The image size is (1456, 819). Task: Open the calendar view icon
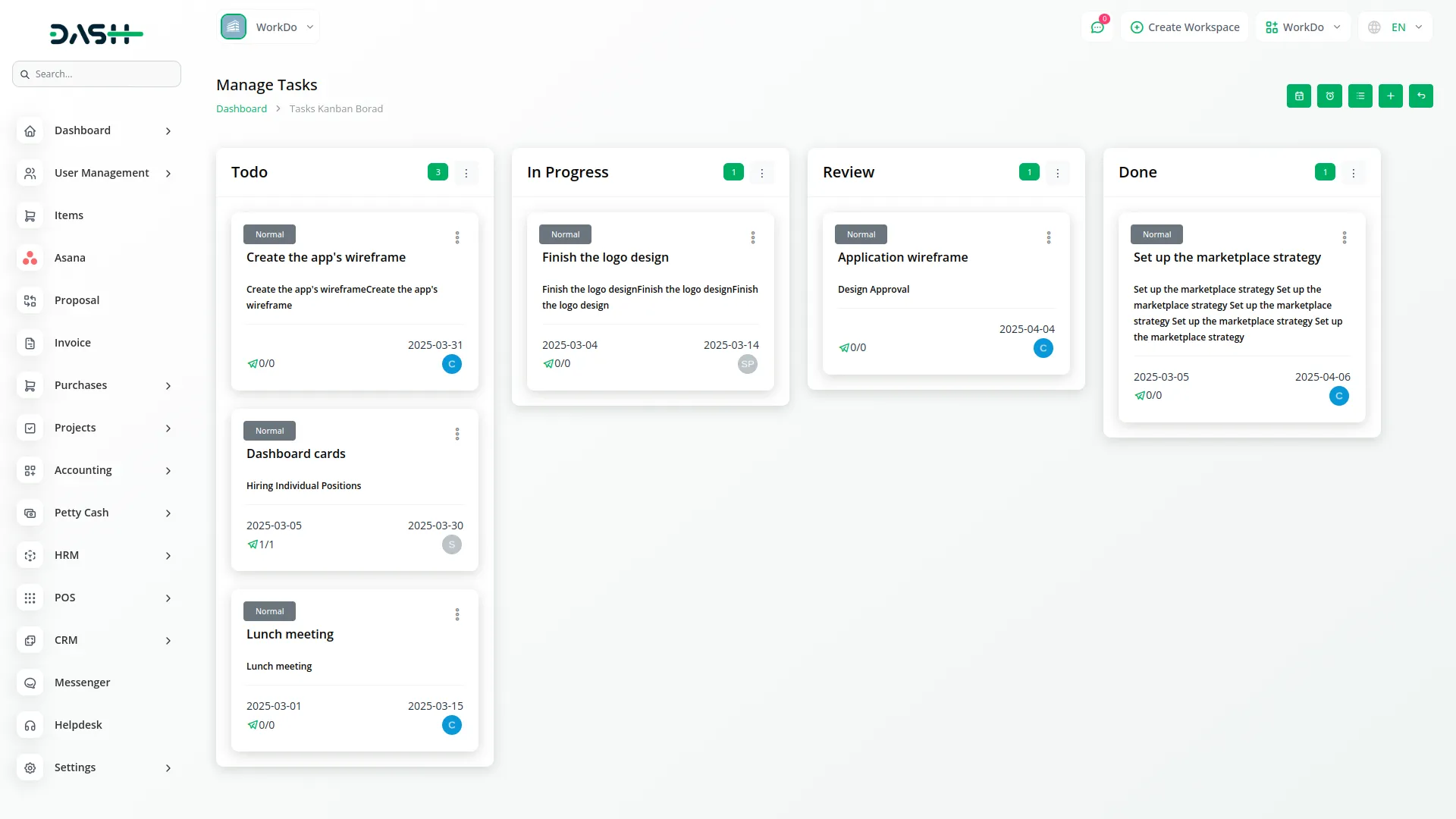[1299, 96]
